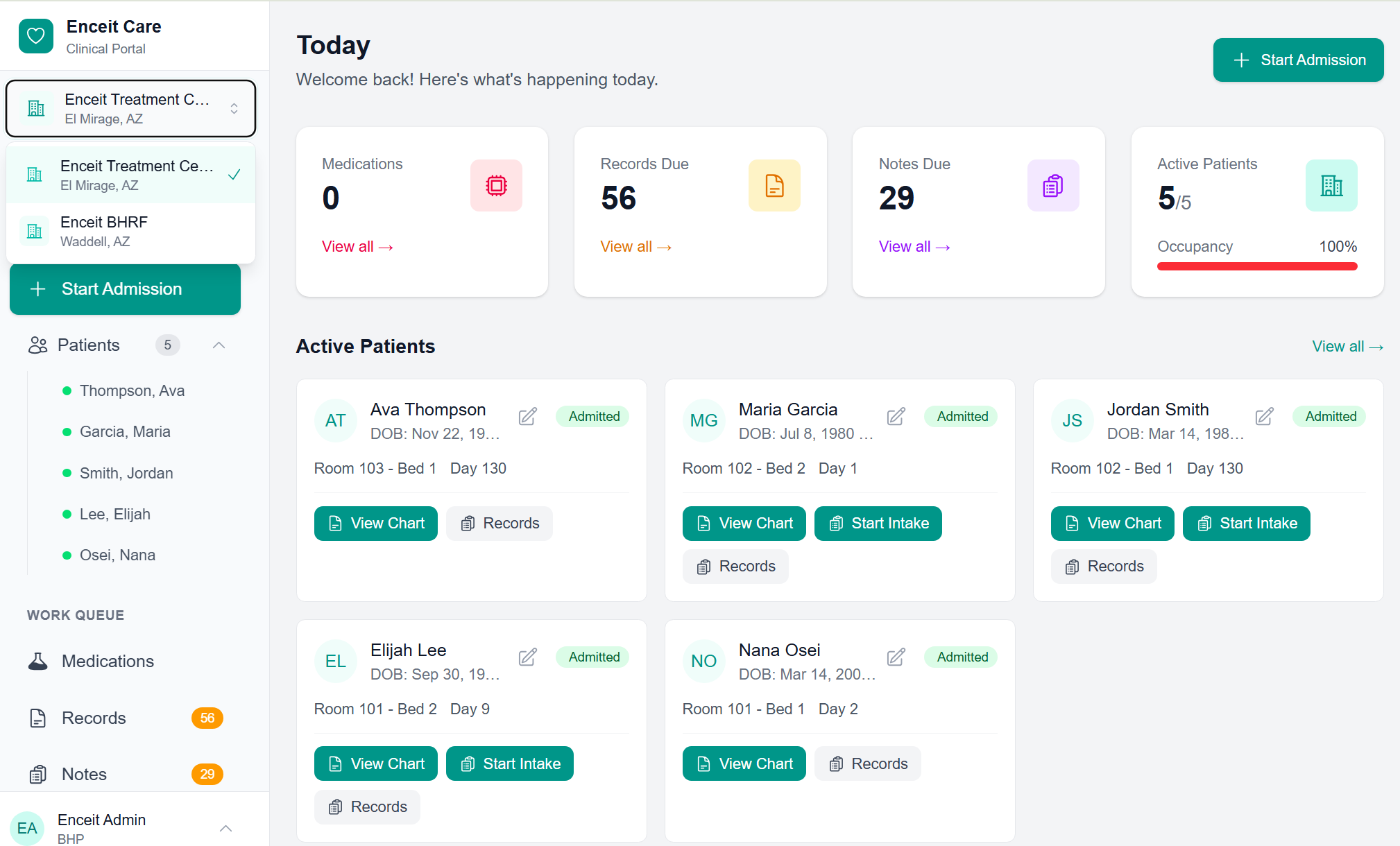Follow Records Due View all link
1400x846 pixels.
click(635, 246)
